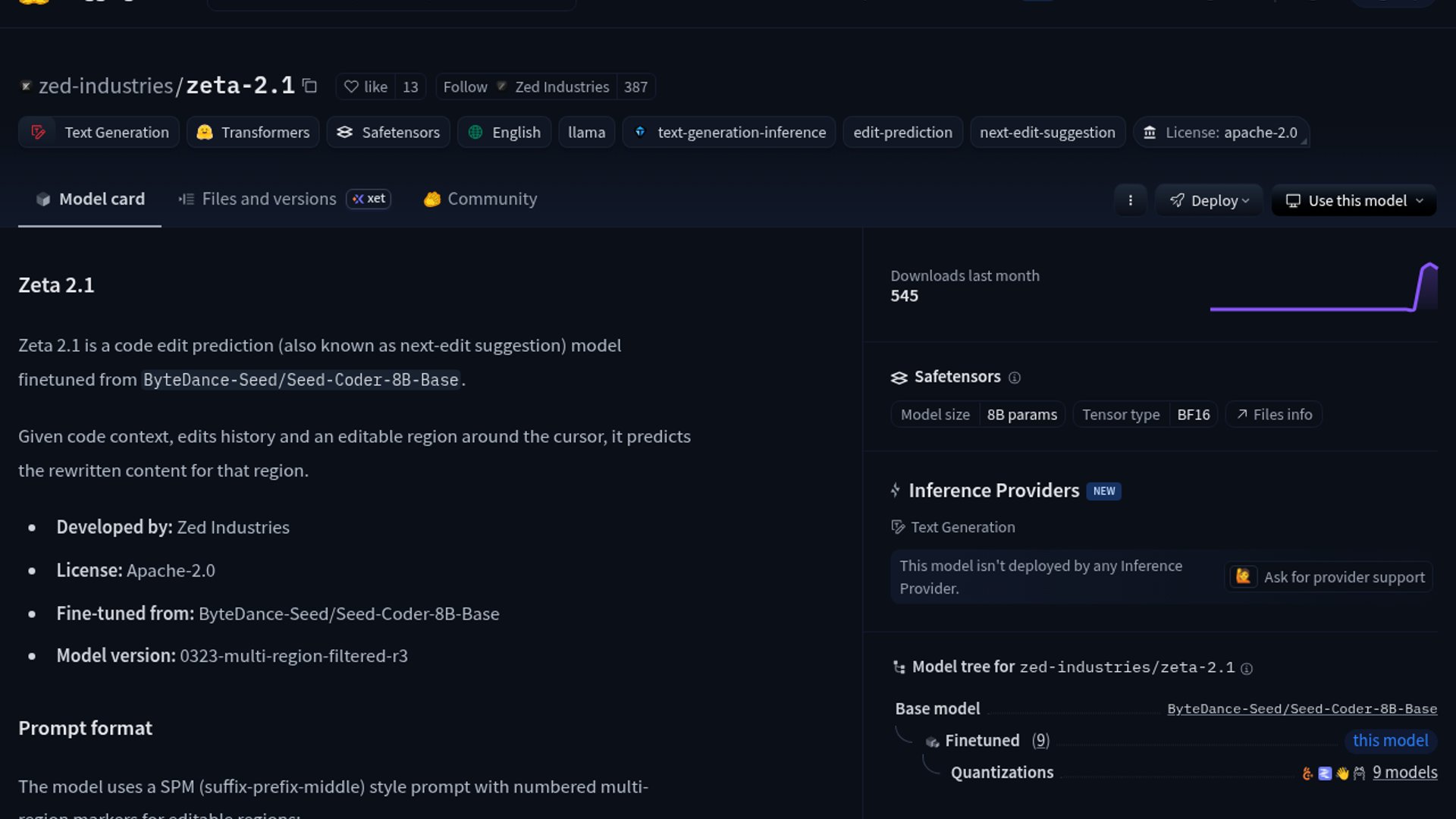Select the text-generation-inference tag

(x=729, y=132)
